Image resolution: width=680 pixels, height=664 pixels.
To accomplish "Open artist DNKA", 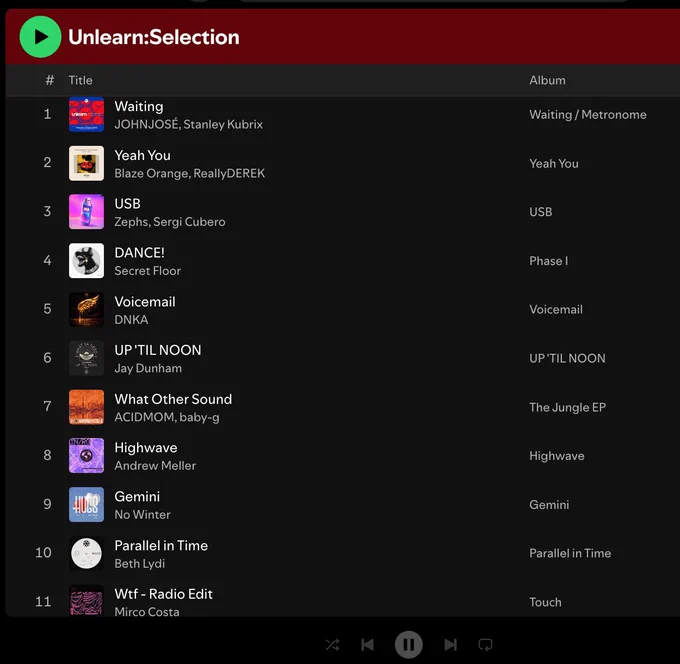I will [x=131, y=320].
